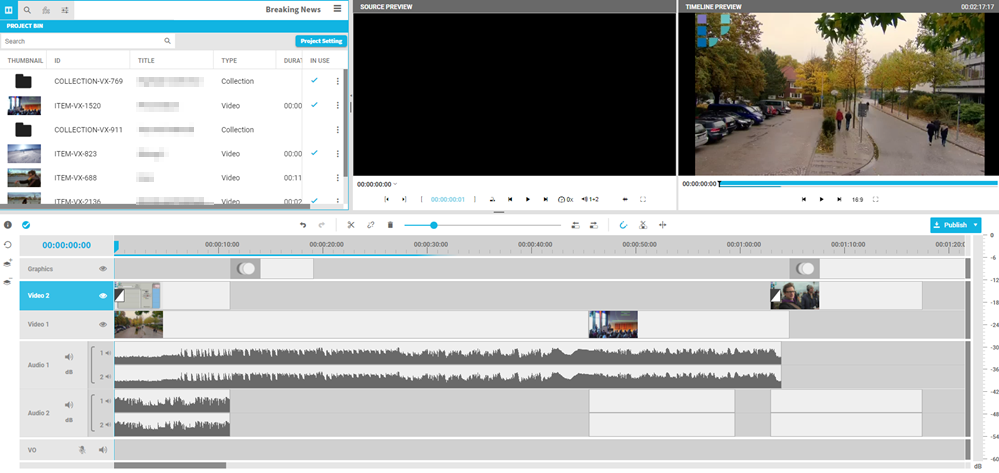
Task: Toggle visibility of the Video 1 track
Action: point(103,325)
